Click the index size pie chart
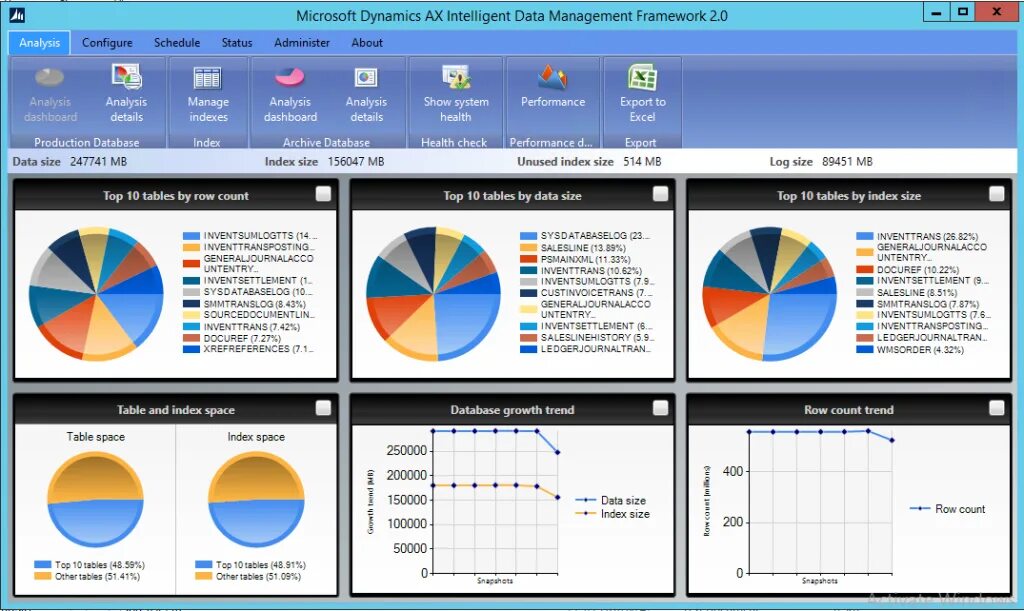 [769, 294]
